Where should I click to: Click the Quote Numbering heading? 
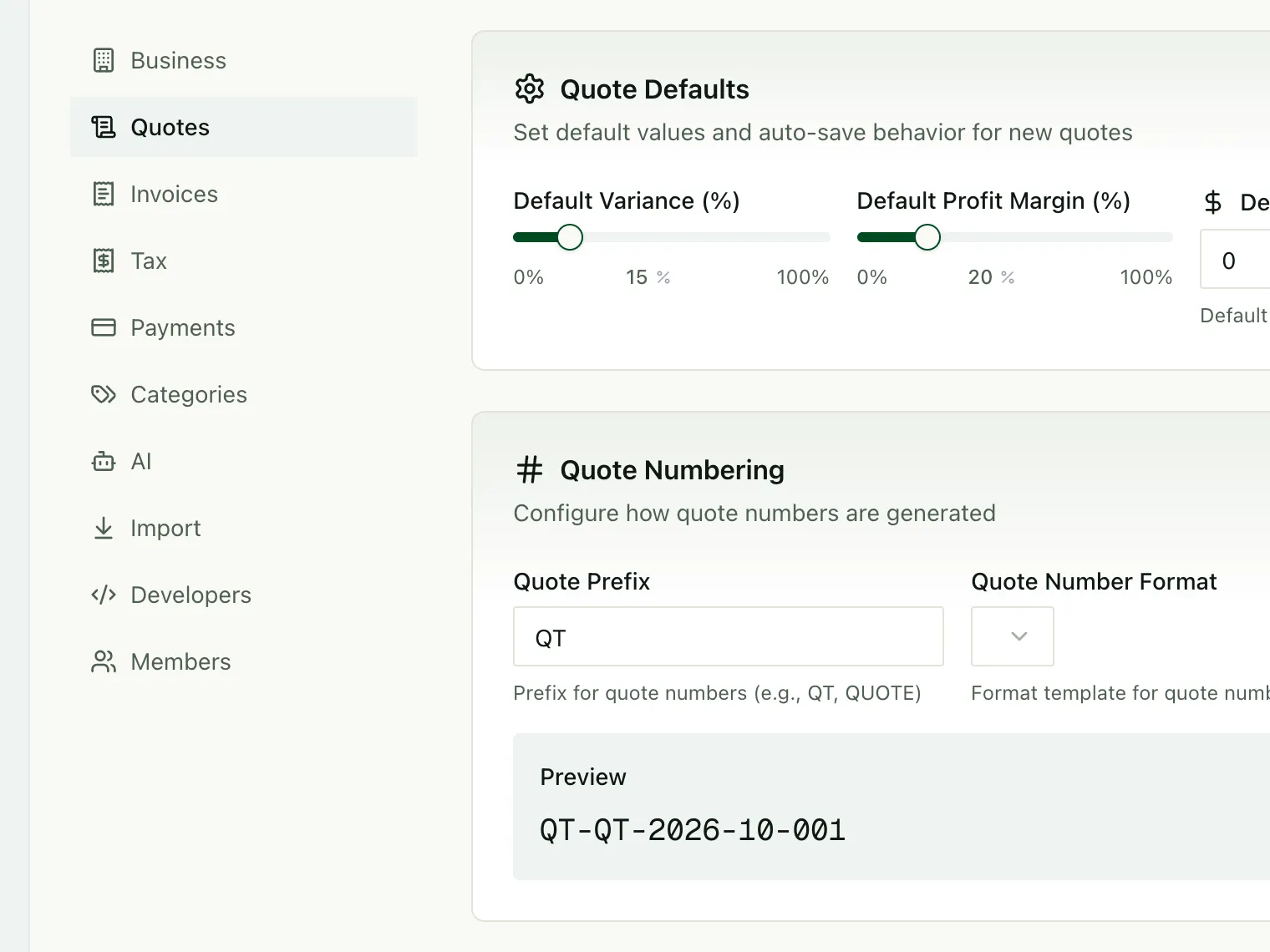(672, 470)
